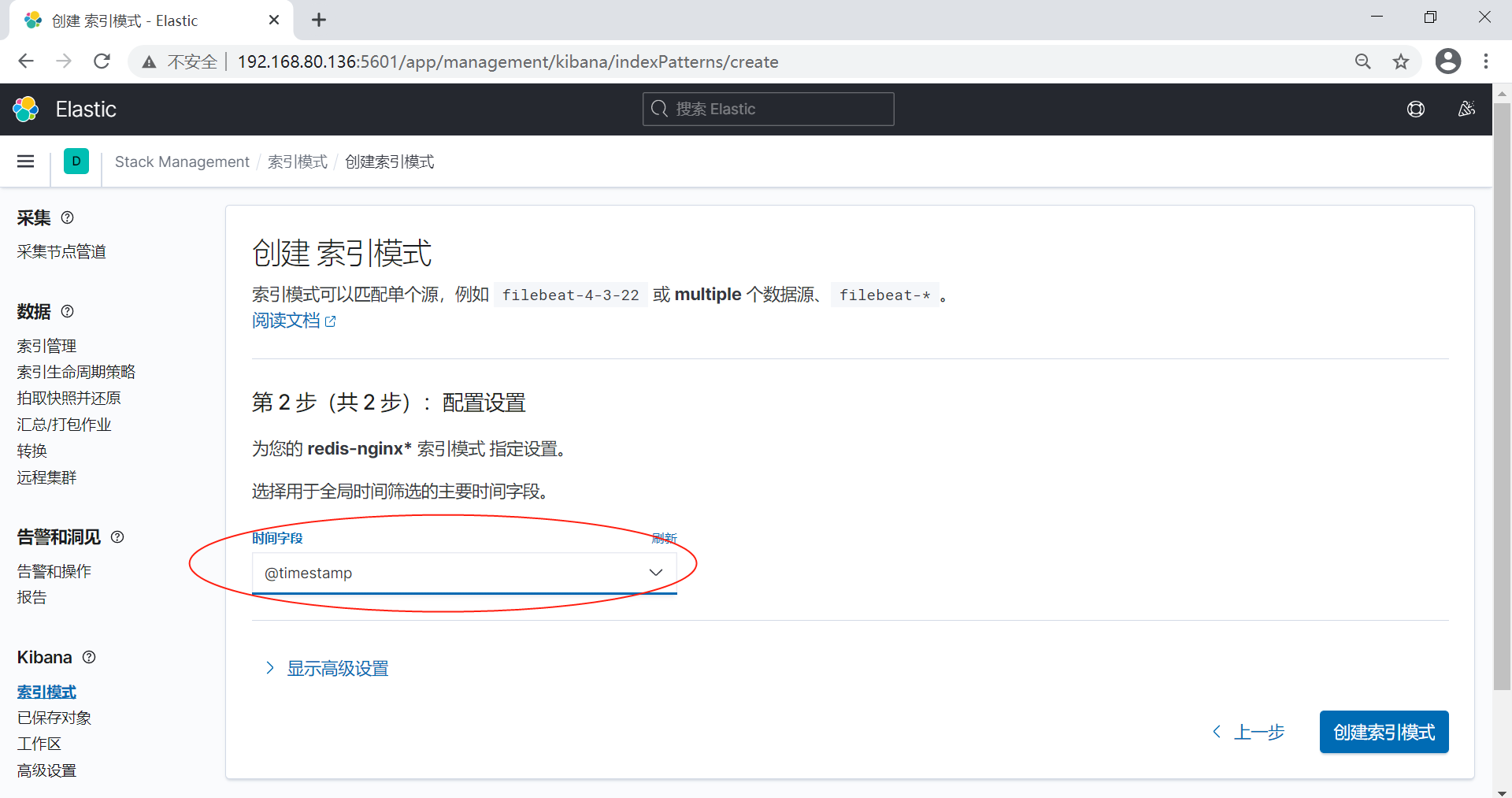Image resolution: width=1512 pixels, height=798 pixels.
Task: Open the newsfeed celebration icon
Action: (x=1466, y=109)
